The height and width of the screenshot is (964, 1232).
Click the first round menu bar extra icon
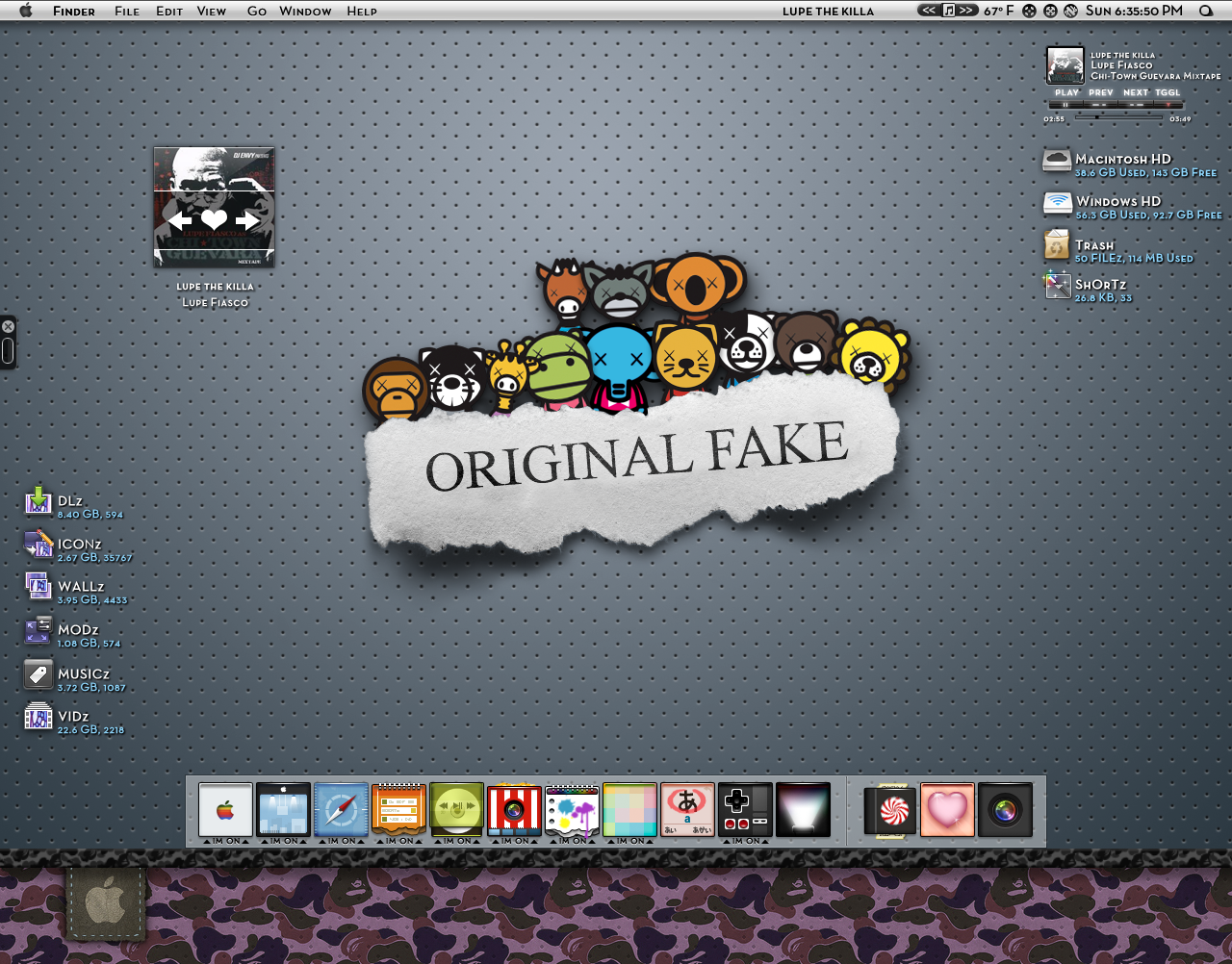click(x=1029, y=11)
